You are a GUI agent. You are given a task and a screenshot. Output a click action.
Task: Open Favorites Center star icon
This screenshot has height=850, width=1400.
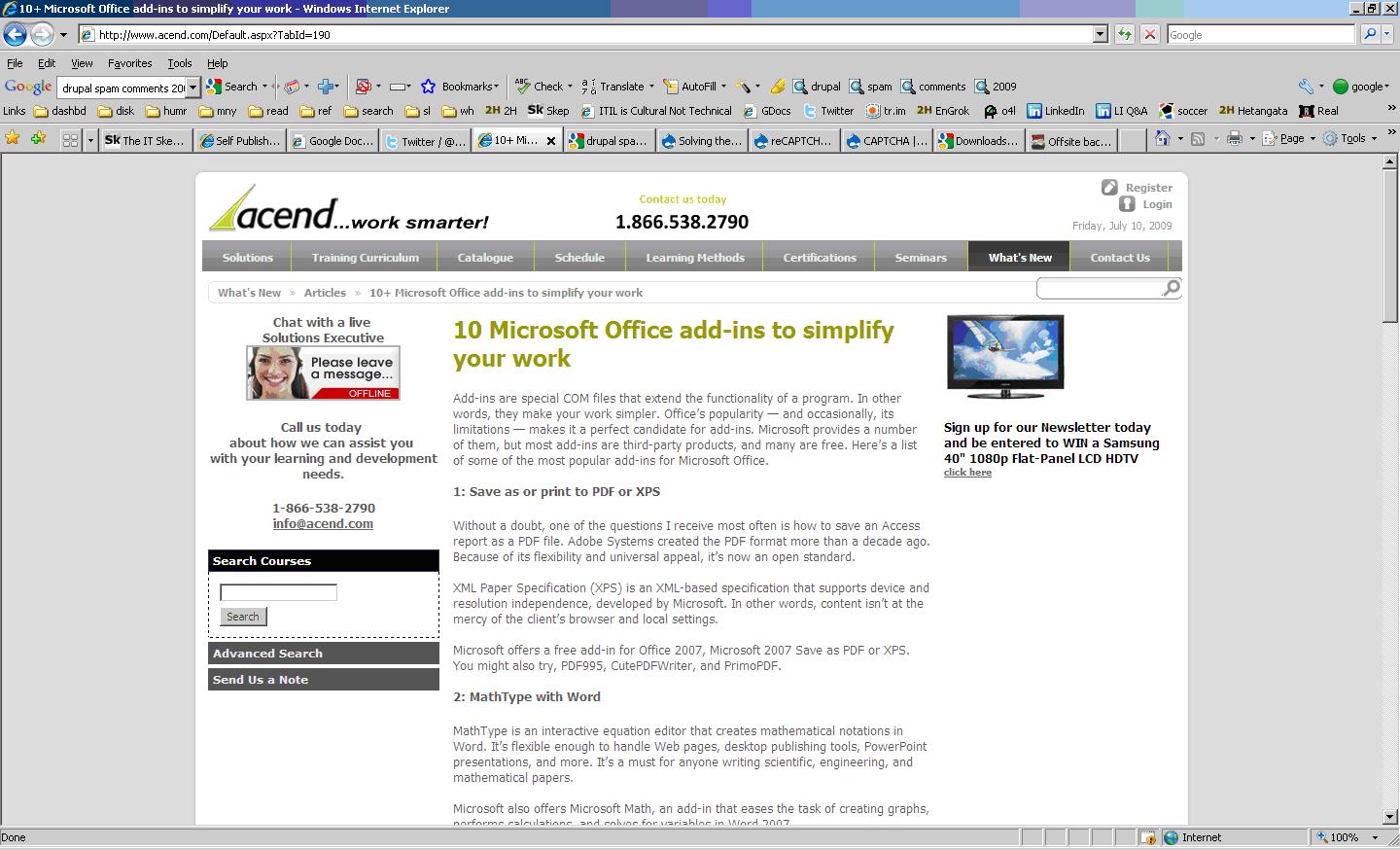tap(13, 139)
